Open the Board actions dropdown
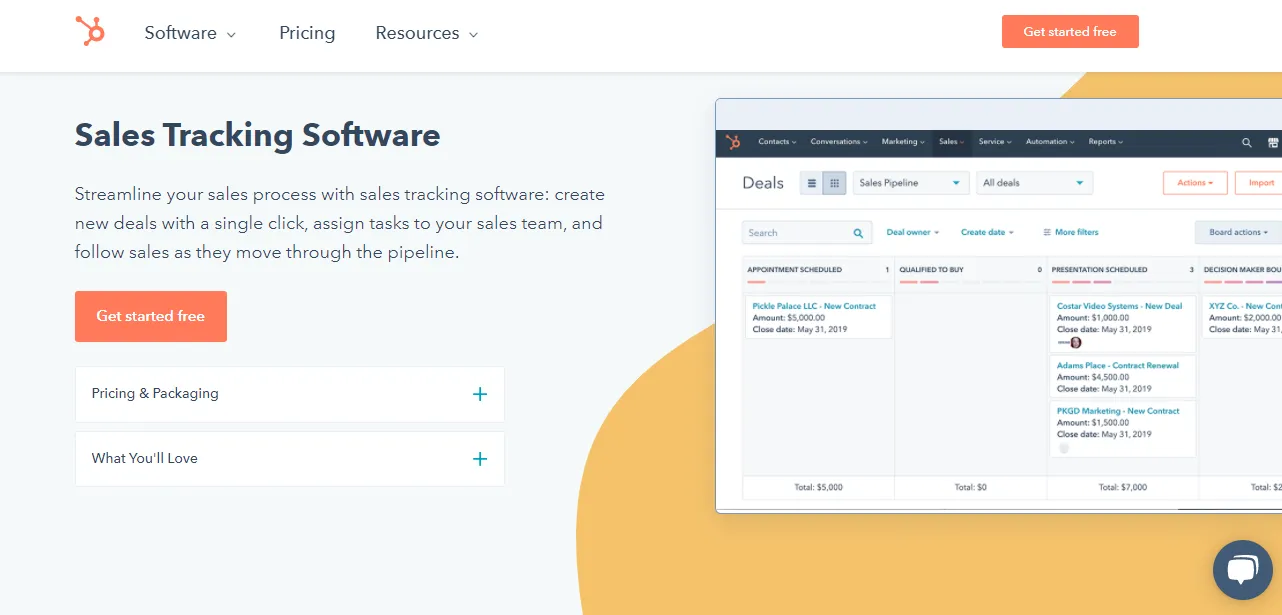 coord(1238,232)
